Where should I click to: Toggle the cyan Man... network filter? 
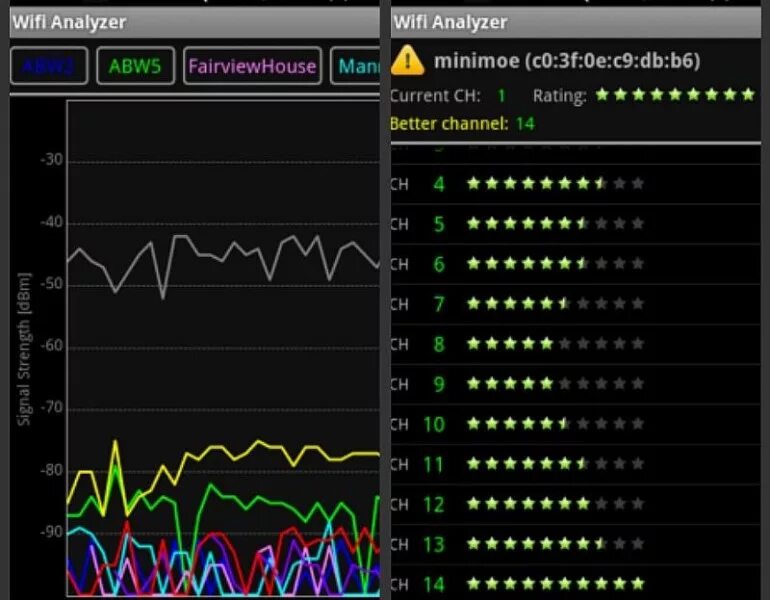tap(355, 66)
